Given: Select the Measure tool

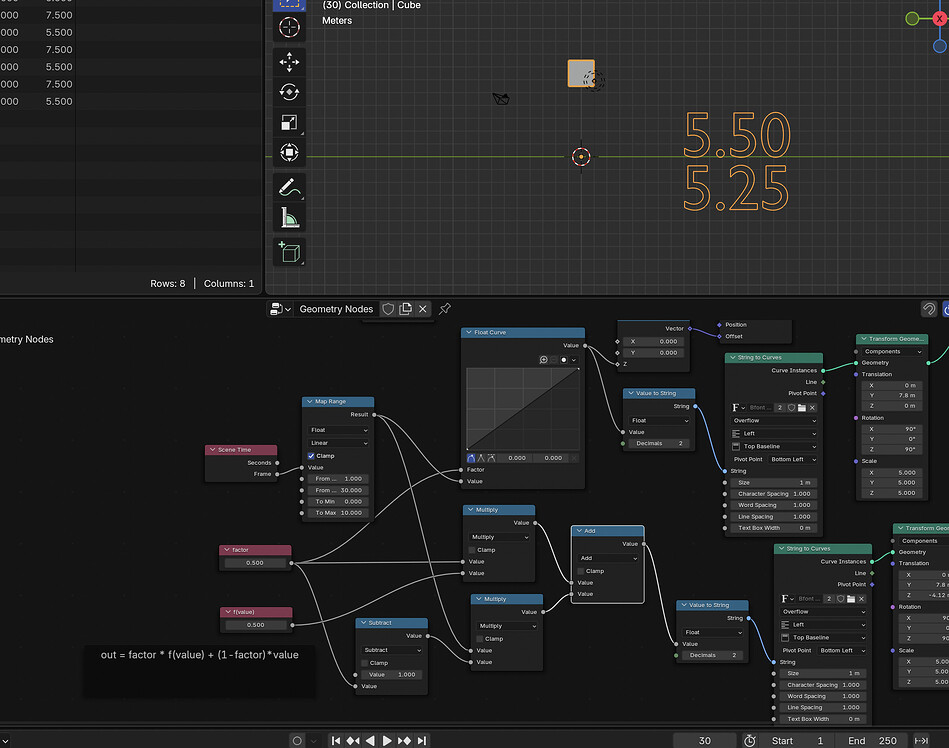Looking at the screenshot, I should click(x=289, y=218).
